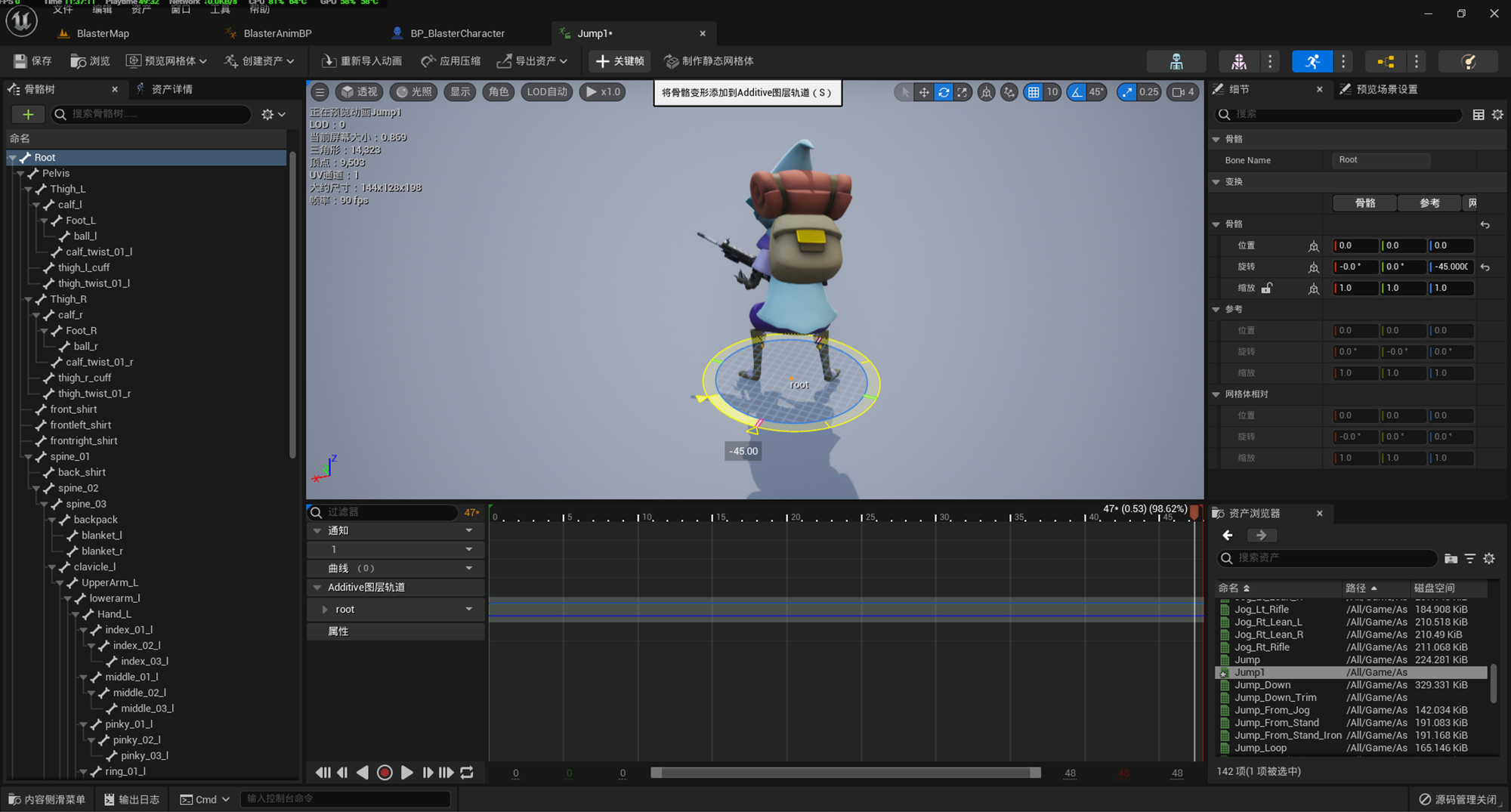This screenshot has height=812, width=1511.
Task: Jump to the first frame
Action: coord(323,772)
